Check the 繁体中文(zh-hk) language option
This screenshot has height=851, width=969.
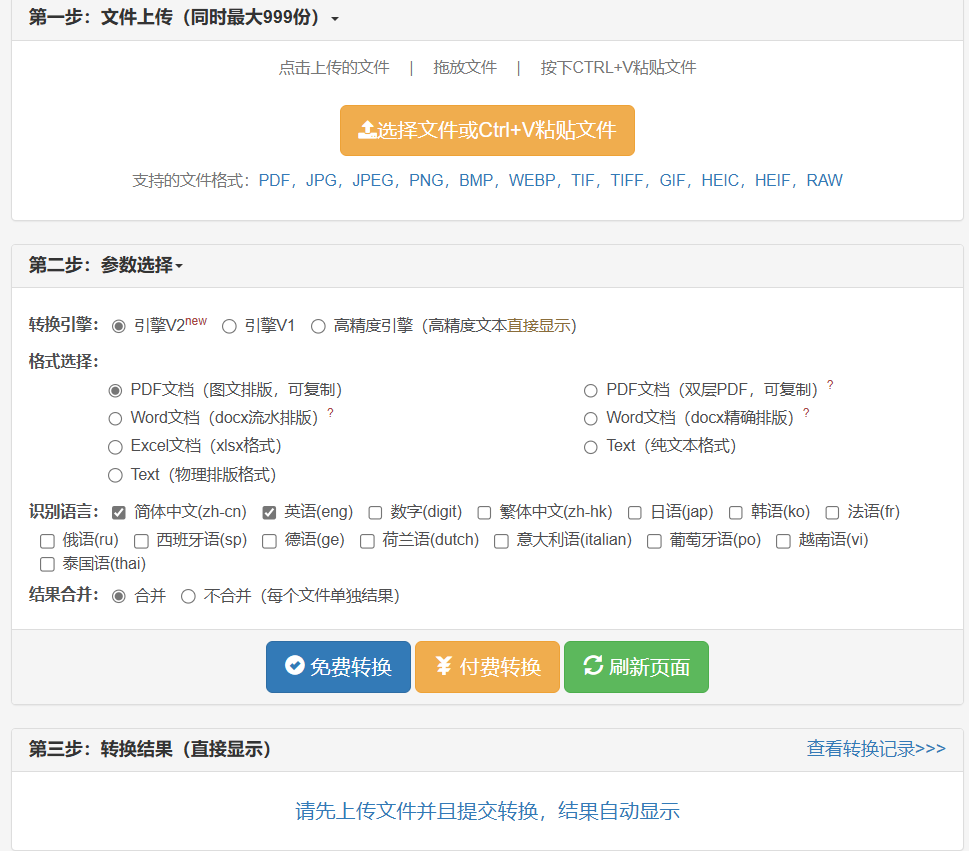(484, 512)
